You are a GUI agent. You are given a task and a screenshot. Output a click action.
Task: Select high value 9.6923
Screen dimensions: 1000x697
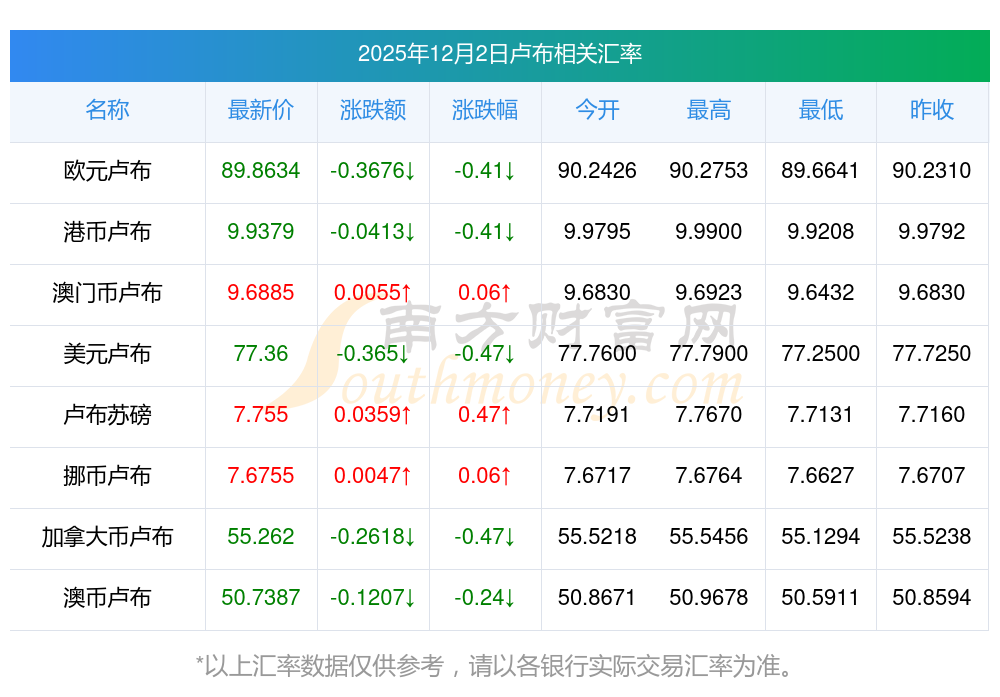(709, 293)
